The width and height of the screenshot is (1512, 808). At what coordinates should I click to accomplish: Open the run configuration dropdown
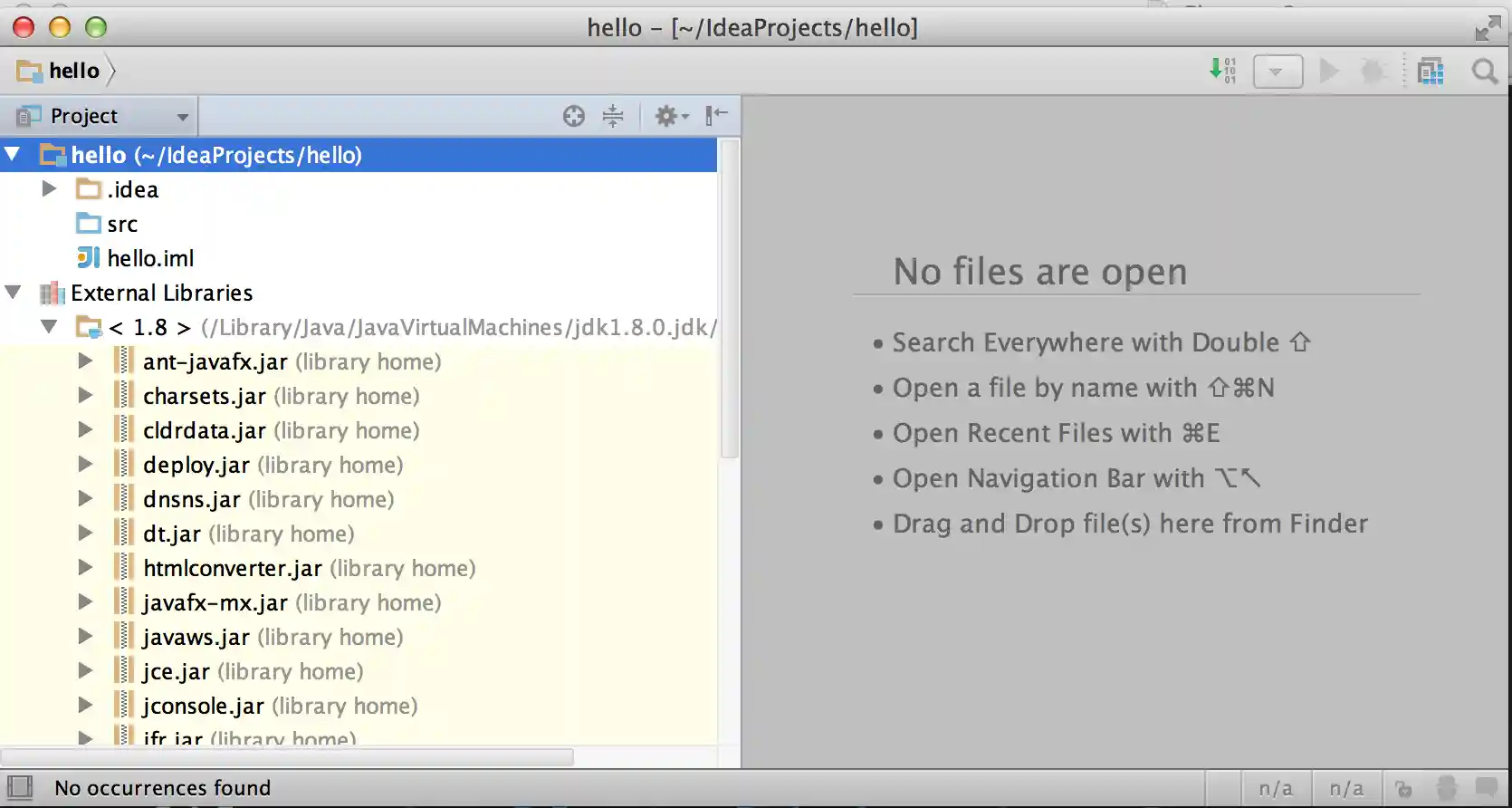(x=1278, y=72)
